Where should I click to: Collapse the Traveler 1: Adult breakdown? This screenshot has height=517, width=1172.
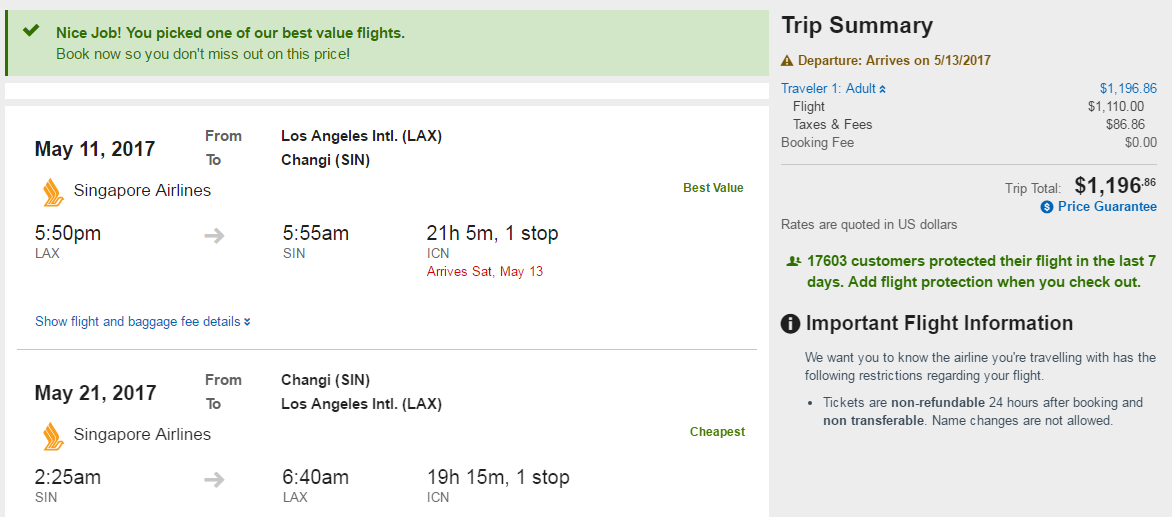(x=834, y=88)
